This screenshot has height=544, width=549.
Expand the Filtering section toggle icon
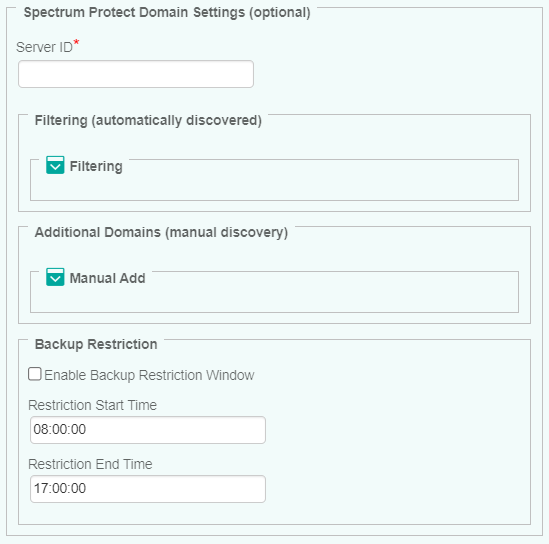coord(55,165)
